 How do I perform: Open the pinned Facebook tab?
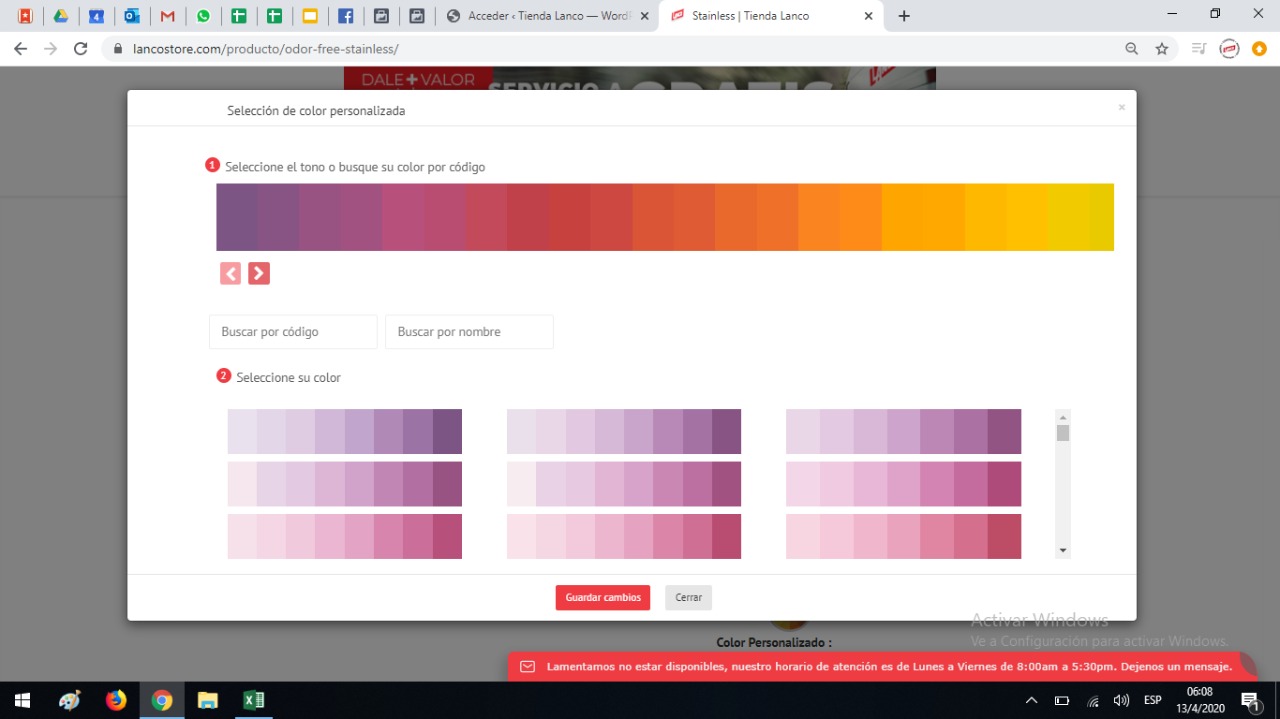click(345, 16)
